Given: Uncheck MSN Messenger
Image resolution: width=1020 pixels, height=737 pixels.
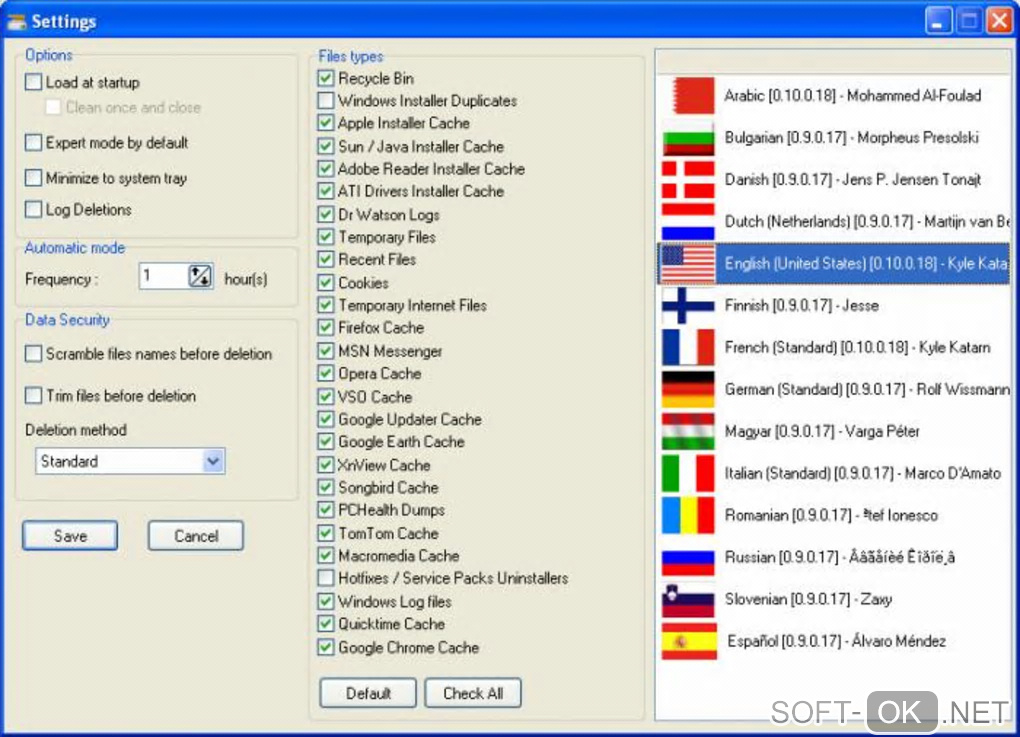Looking at the screenshot, I should pos(326,351).
